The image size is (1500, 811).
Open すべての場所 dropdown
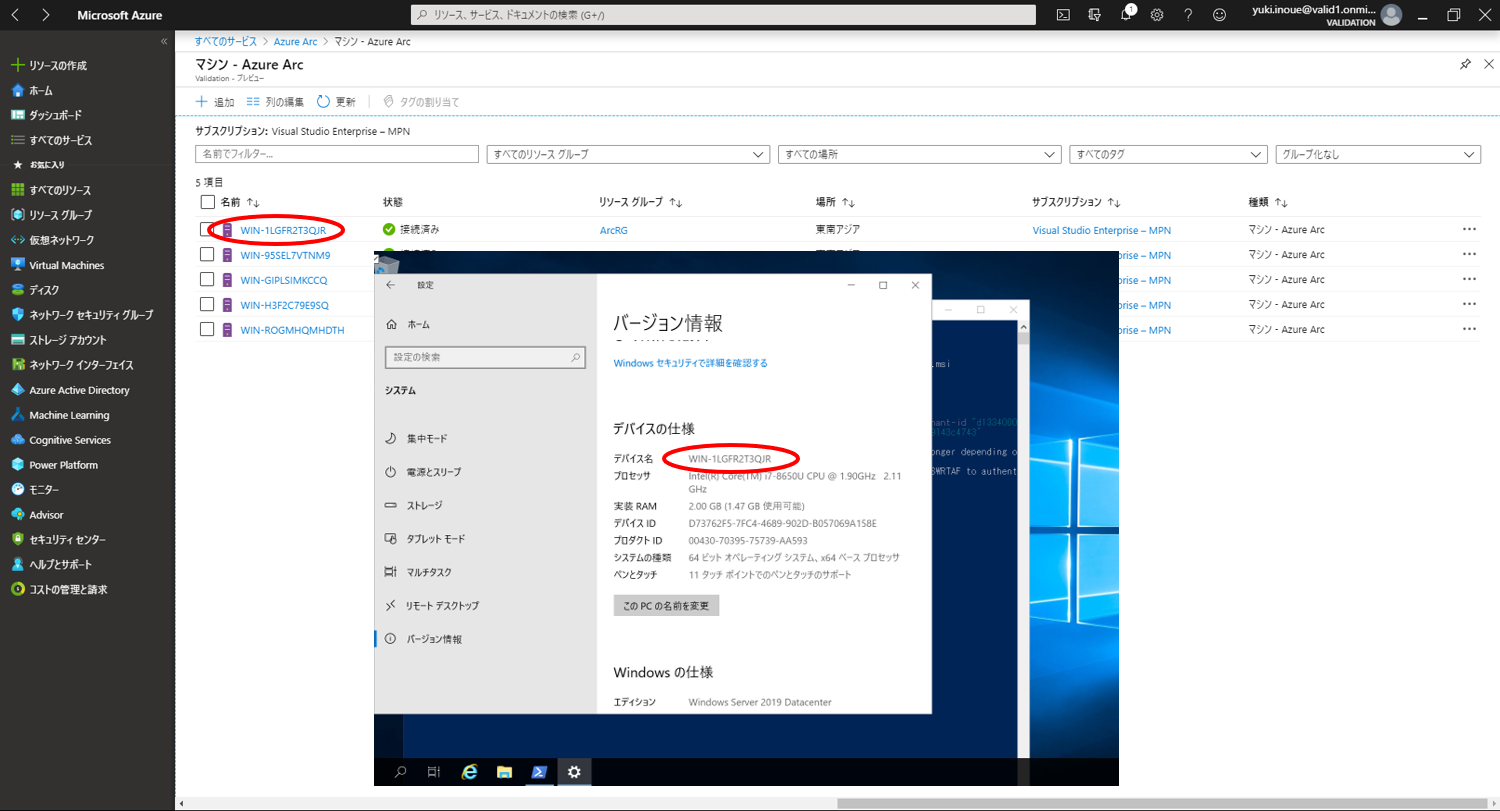919,154
